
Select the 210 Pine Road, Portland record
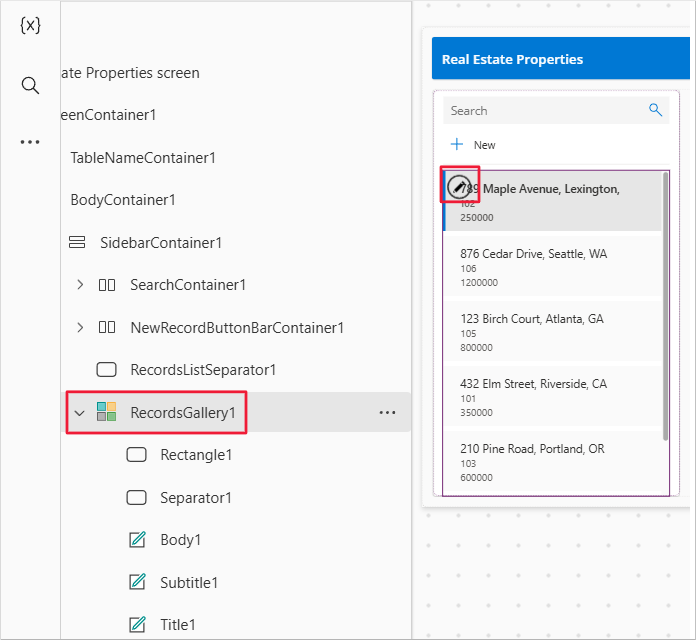point(553,462)
